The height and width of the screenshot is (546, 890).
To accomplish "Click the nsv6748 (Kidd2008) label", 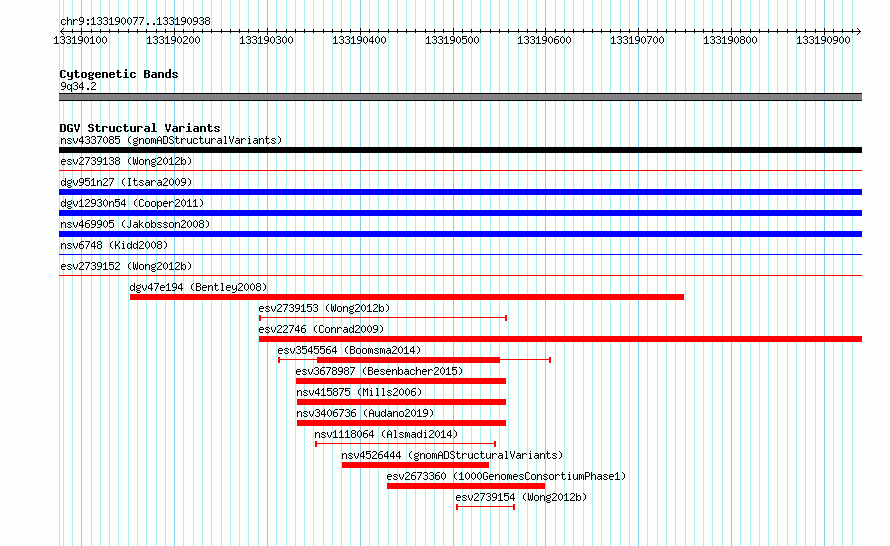I will pyautogui.click(x=114, y=245).
